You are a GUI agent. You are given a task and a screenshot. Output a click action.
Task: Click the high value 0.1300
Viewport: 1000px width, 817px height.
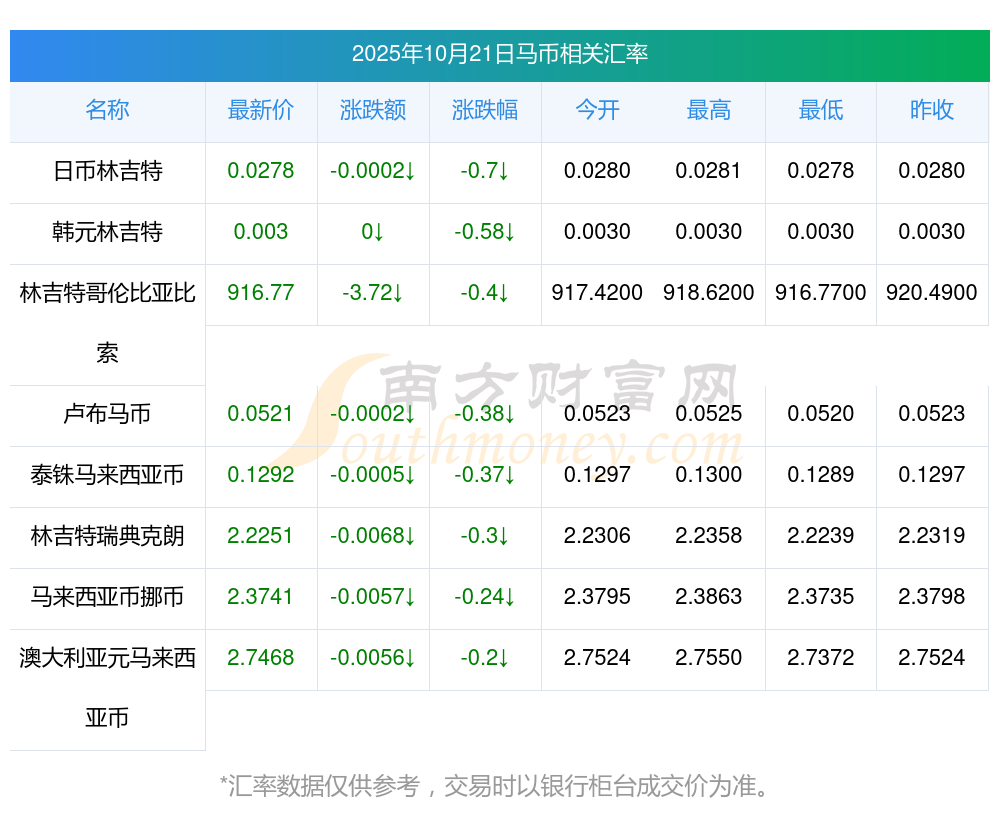pos(709,475)
